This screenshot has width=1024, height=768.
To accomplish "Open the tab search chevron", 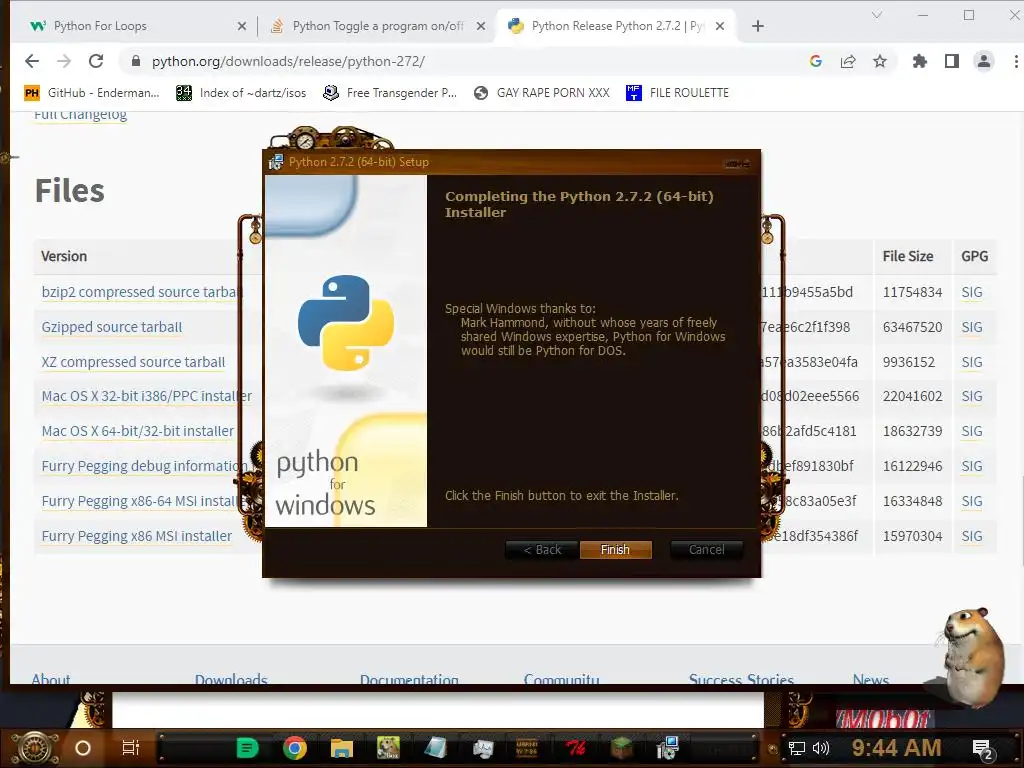I will (876, 15).
